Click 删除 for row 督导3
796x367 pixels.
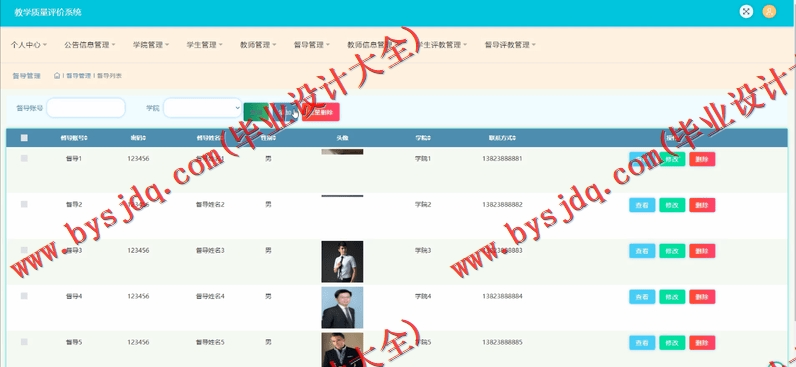click(702, 251)
